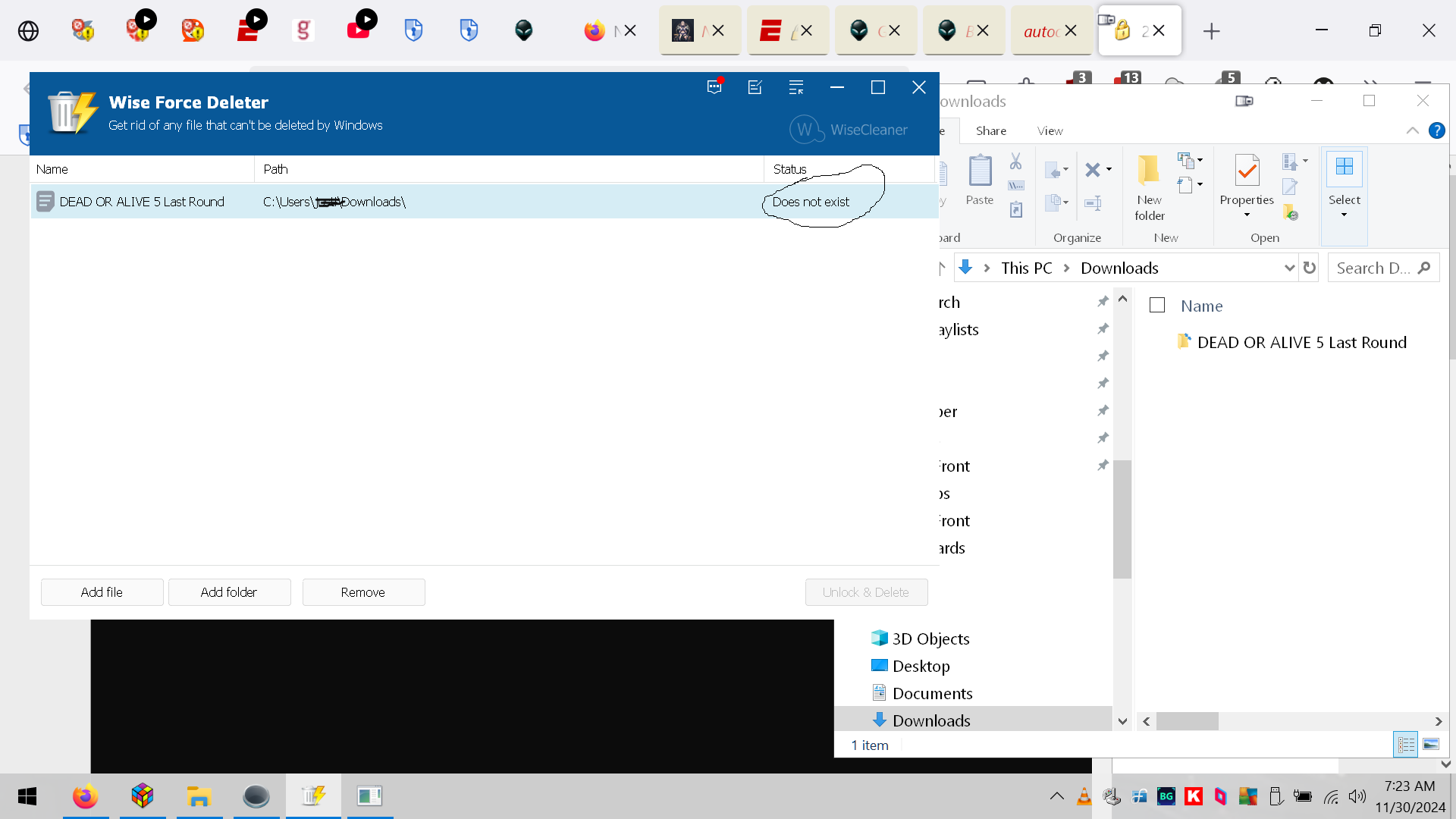Click the Properties icon in Open group

(1247, 171)
